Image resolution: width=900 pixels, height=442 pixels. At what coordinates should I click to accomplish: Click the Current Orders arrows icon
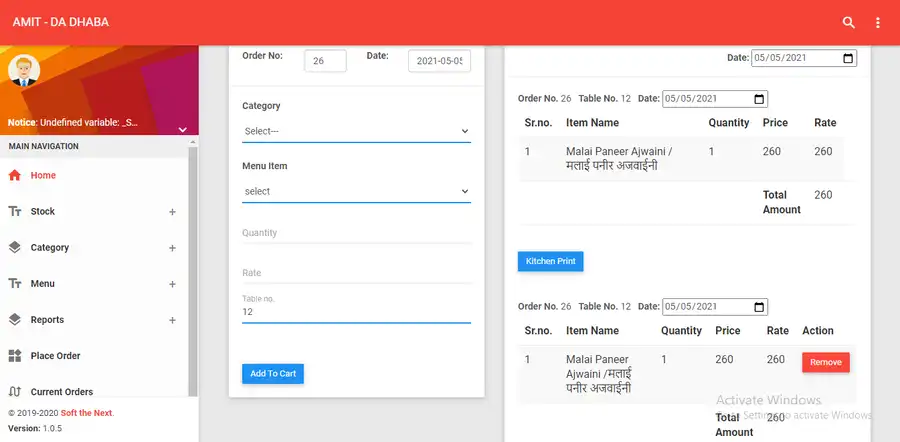14,392
